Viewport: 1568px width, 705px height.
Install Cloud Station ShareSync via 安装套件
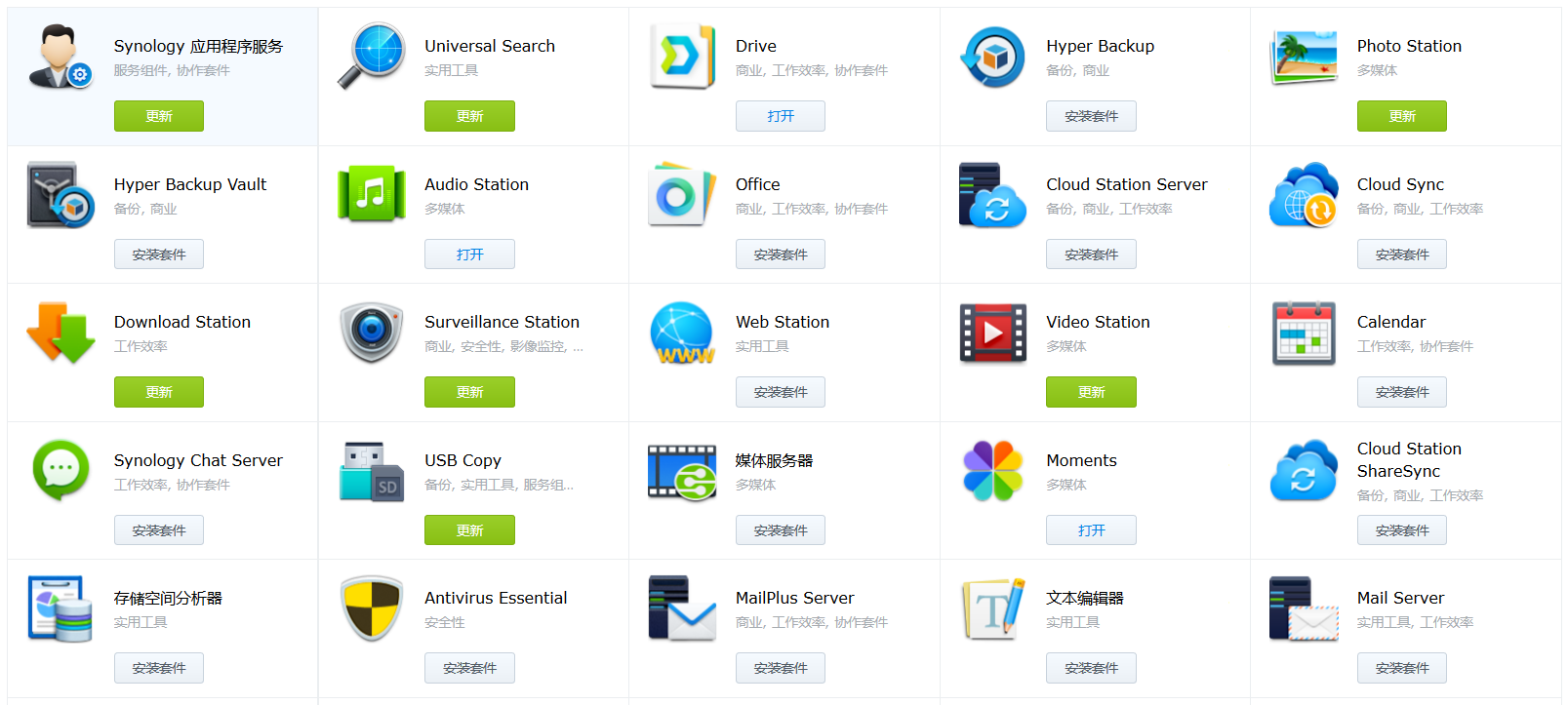pos(1402,530)
